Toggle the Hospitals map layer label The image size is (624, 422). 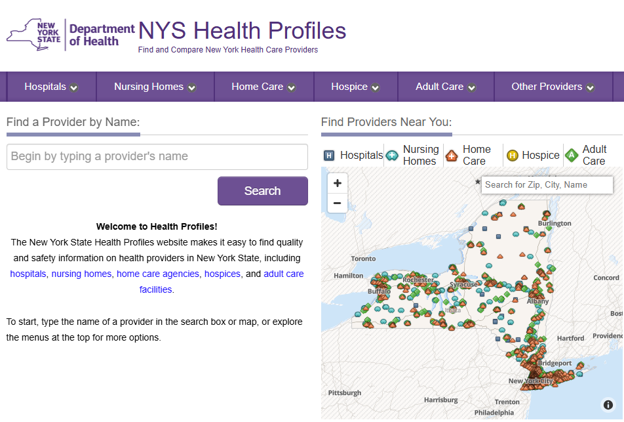(x=361, y=155)
